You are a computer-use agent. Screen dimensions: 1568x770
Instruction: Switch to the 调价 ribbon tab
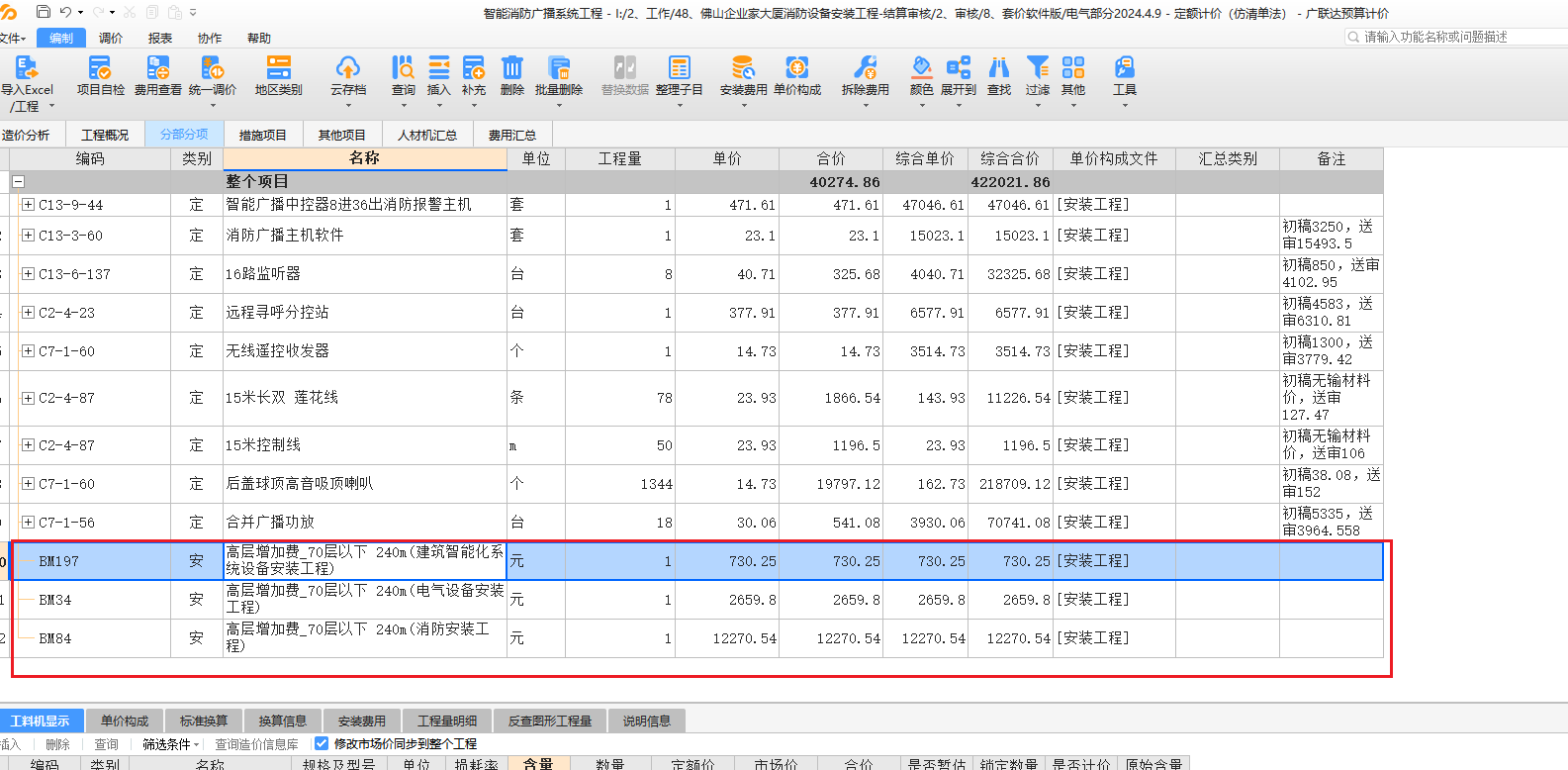pos(111,38)
